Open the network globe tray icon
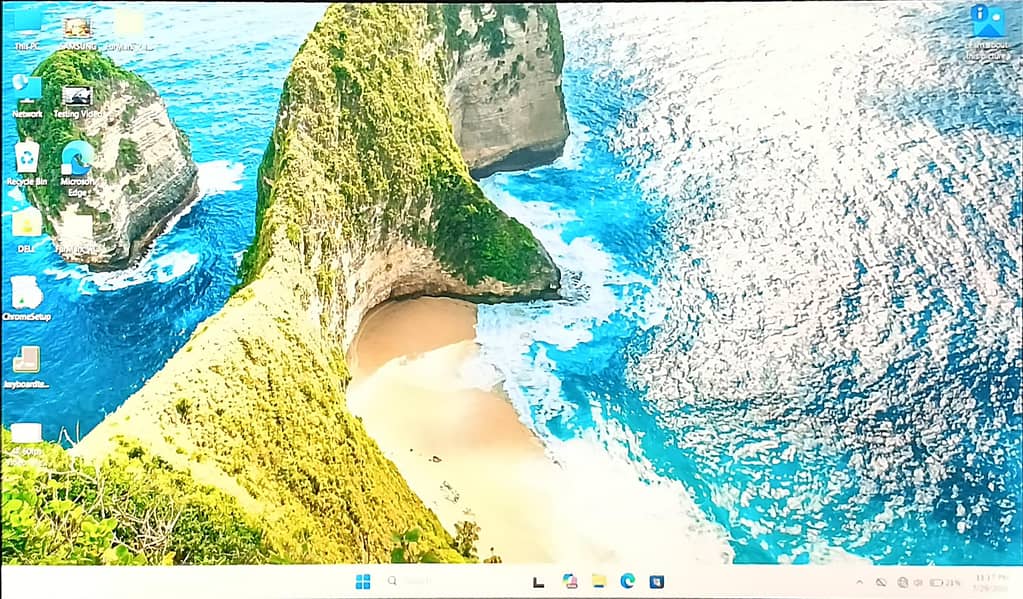 (903, 582)
